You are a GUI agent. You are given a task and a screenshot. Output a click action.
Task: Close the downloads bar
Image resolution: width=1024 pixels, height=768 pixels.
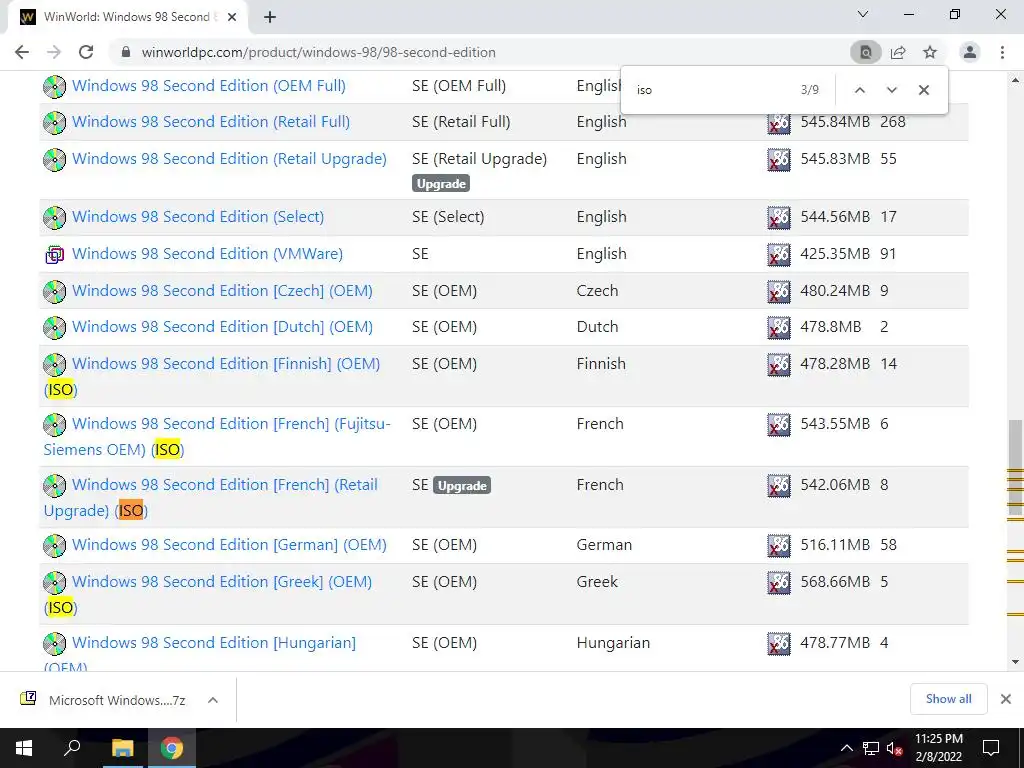1006,699
